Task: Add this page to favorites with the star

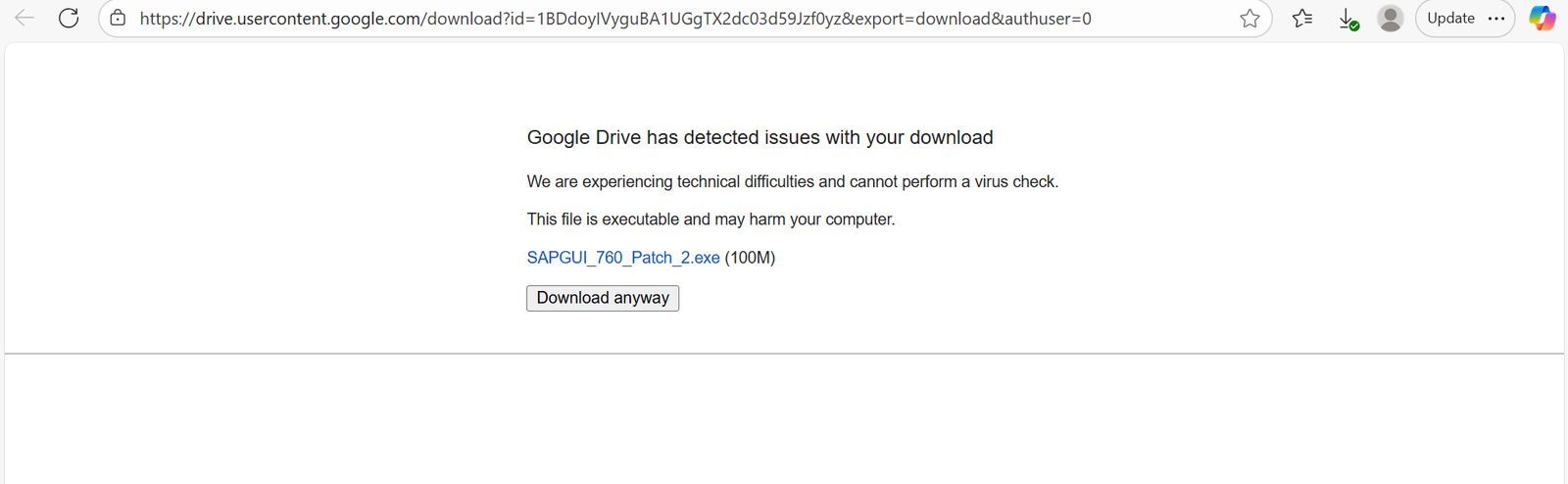Action: pos(1249,18)
